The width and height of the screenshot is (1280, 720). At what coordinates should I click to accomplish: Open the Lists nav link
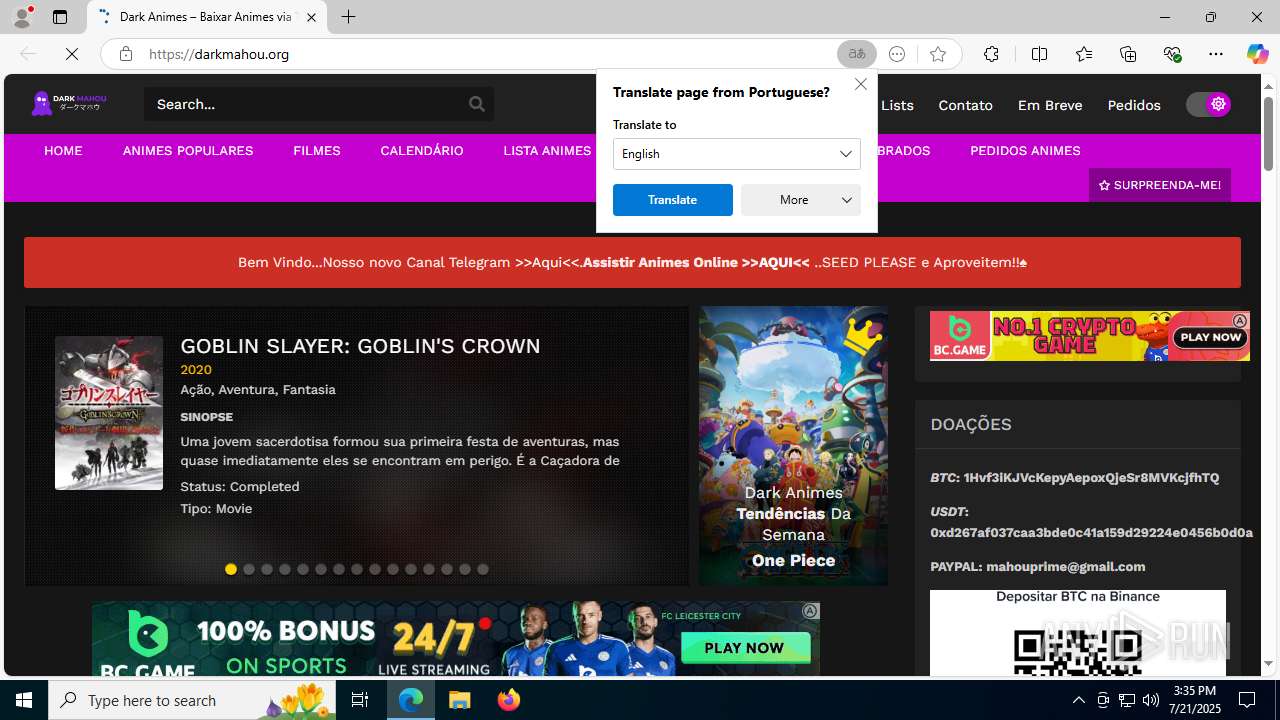[x=897, y=105]
